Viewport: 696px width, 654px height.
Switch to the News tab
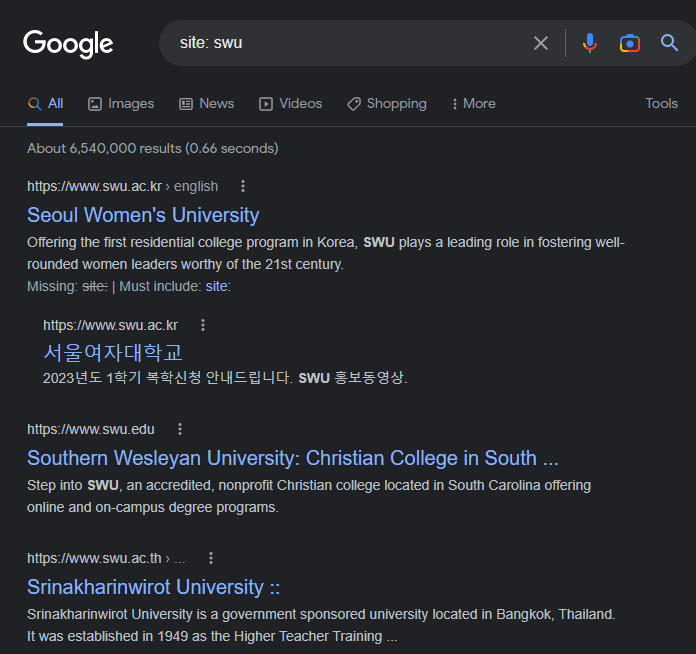click(x=206, y=103)
